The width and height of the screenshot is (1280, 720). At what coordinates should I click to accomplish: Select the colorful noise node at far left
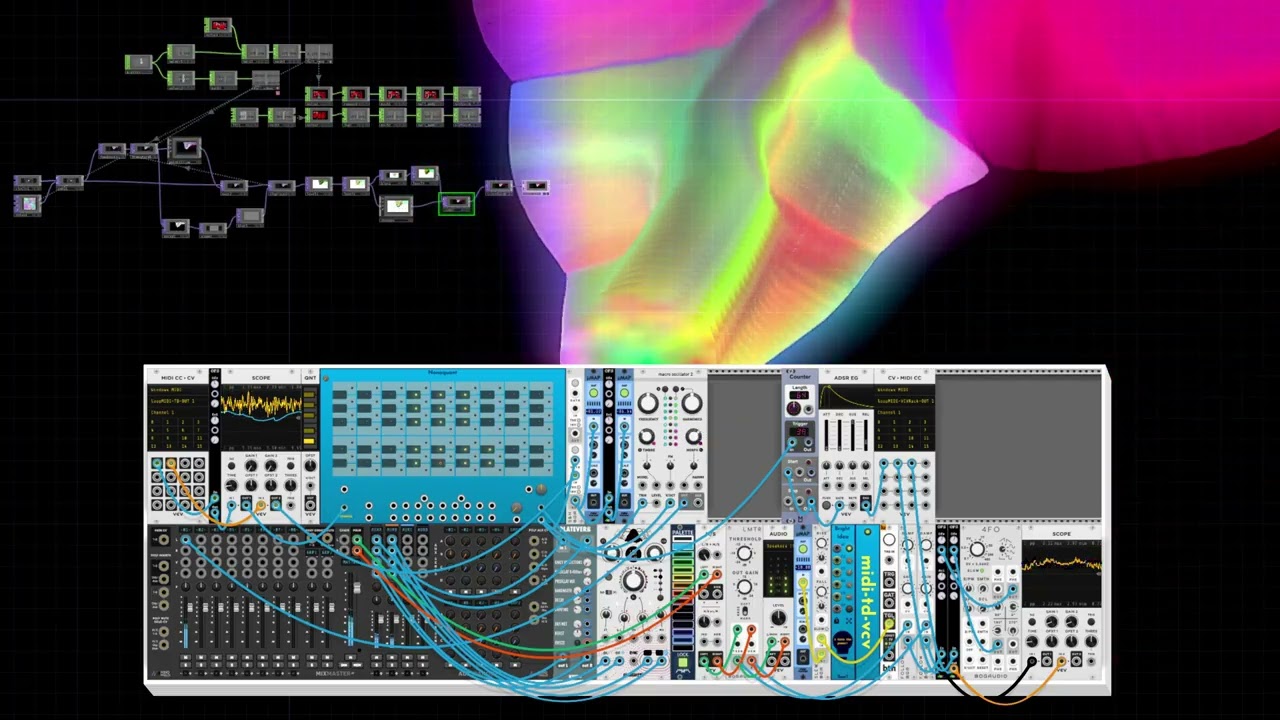tap(28, 204)
